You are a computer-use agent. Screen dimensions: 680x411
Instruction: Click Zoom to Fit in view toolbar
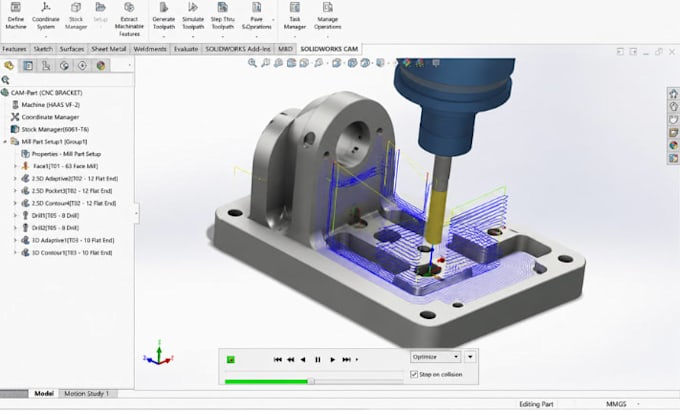coord(252,63)
